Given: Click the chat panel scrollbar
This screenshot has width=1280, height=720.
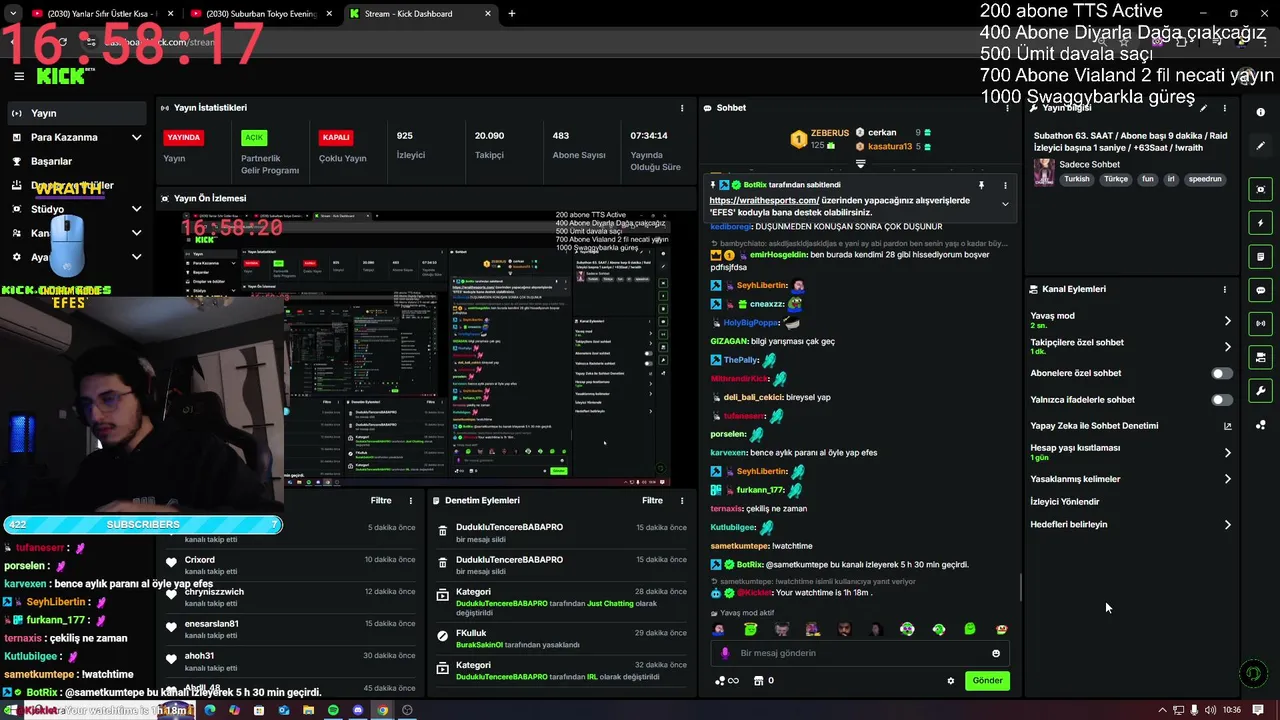Looking at the screenshot, I should click(x=1019, y=588).
